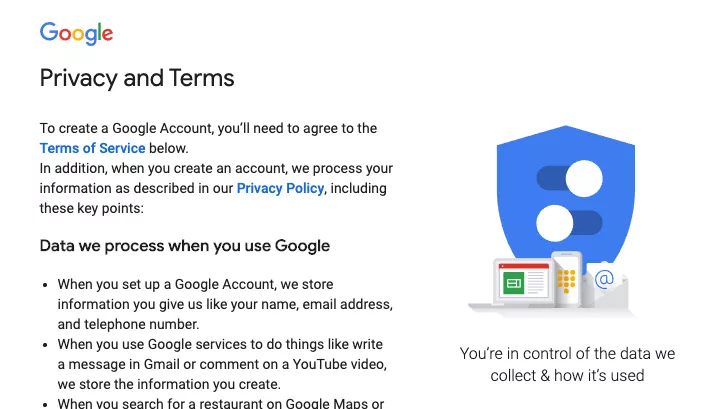This screenshot has height=409, width=708.
Task: Click the "Privacy and Terms" heading
Action: click(x=137, y=78)
